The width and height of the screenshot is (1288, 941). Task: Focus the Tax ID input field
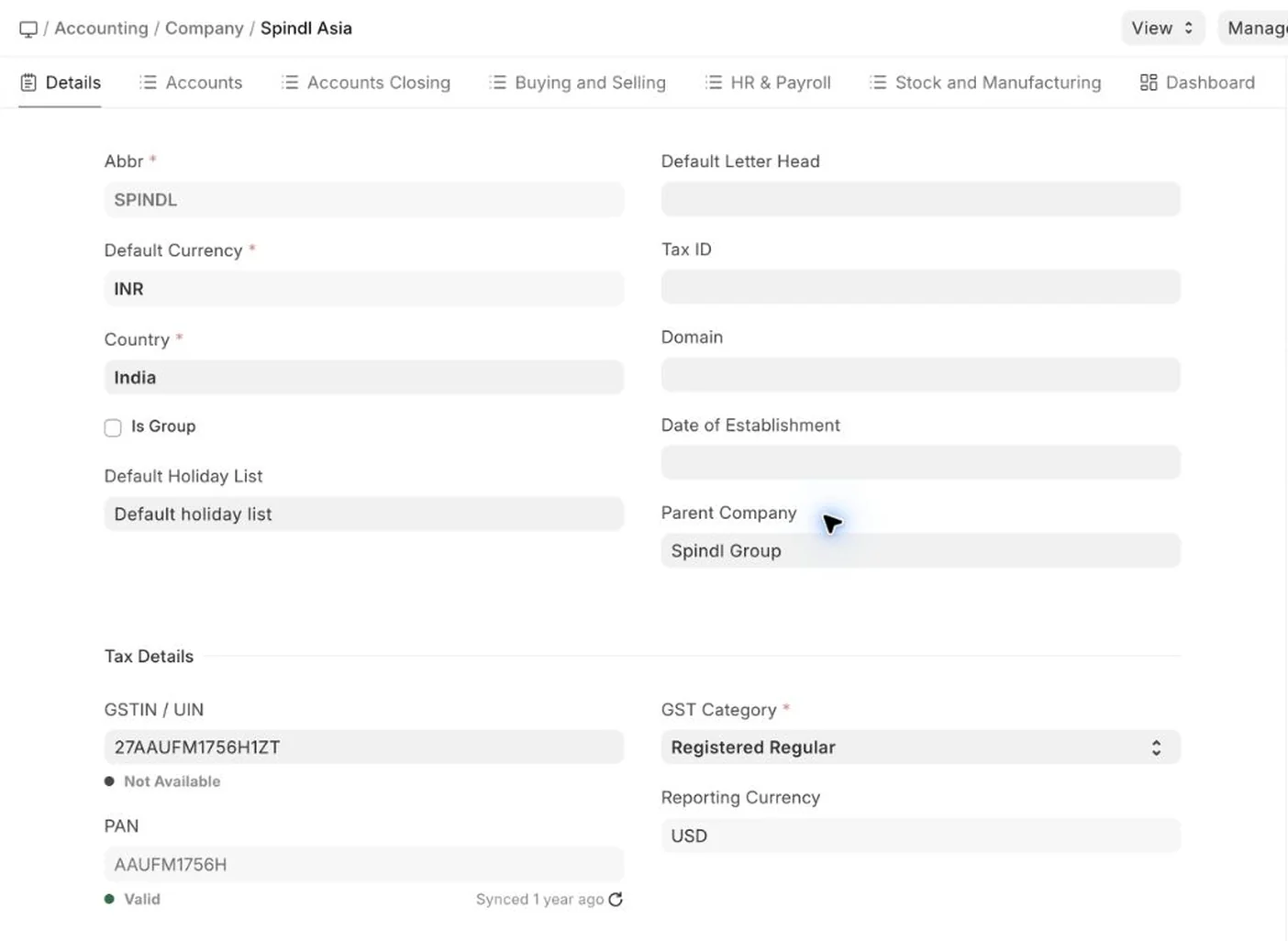920,287
